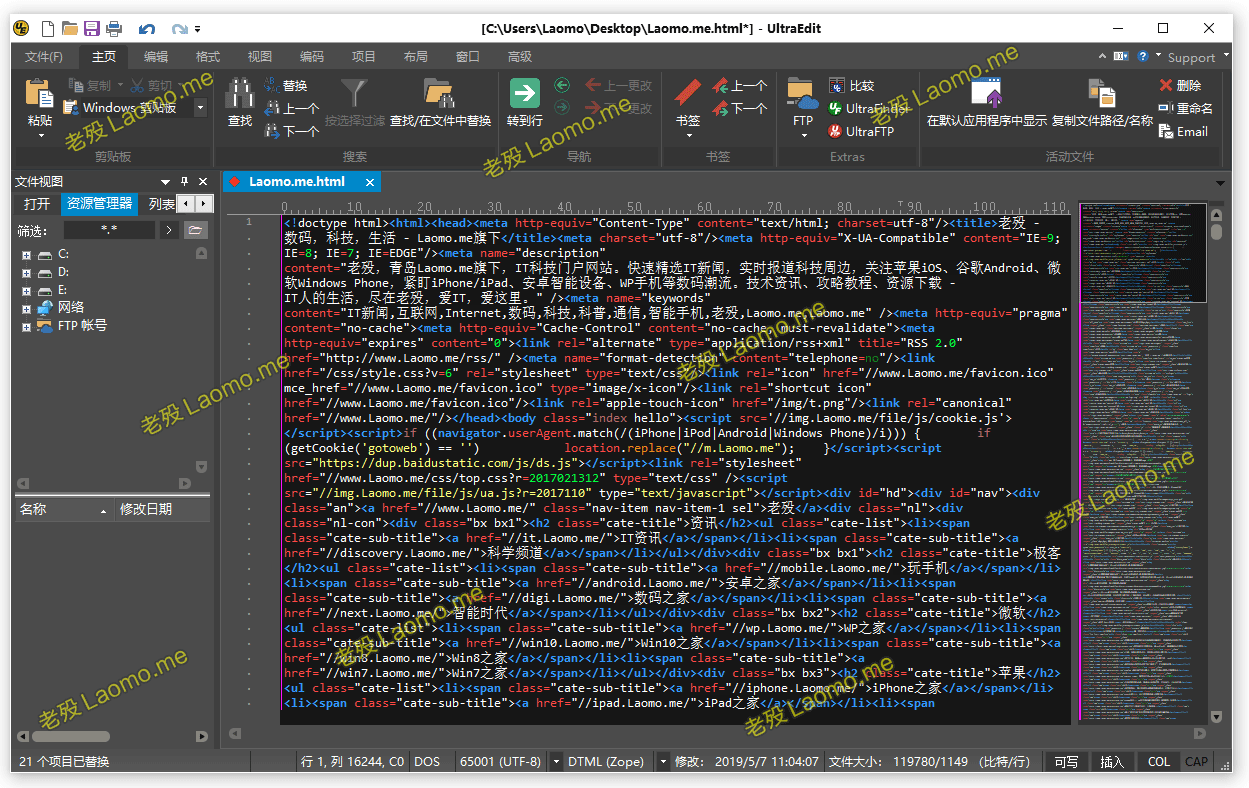Image resolution: width=1249 pixels, height=788 pixels.
Task: Click the green navigate-back circle arrow
Action: click(562, 86)
